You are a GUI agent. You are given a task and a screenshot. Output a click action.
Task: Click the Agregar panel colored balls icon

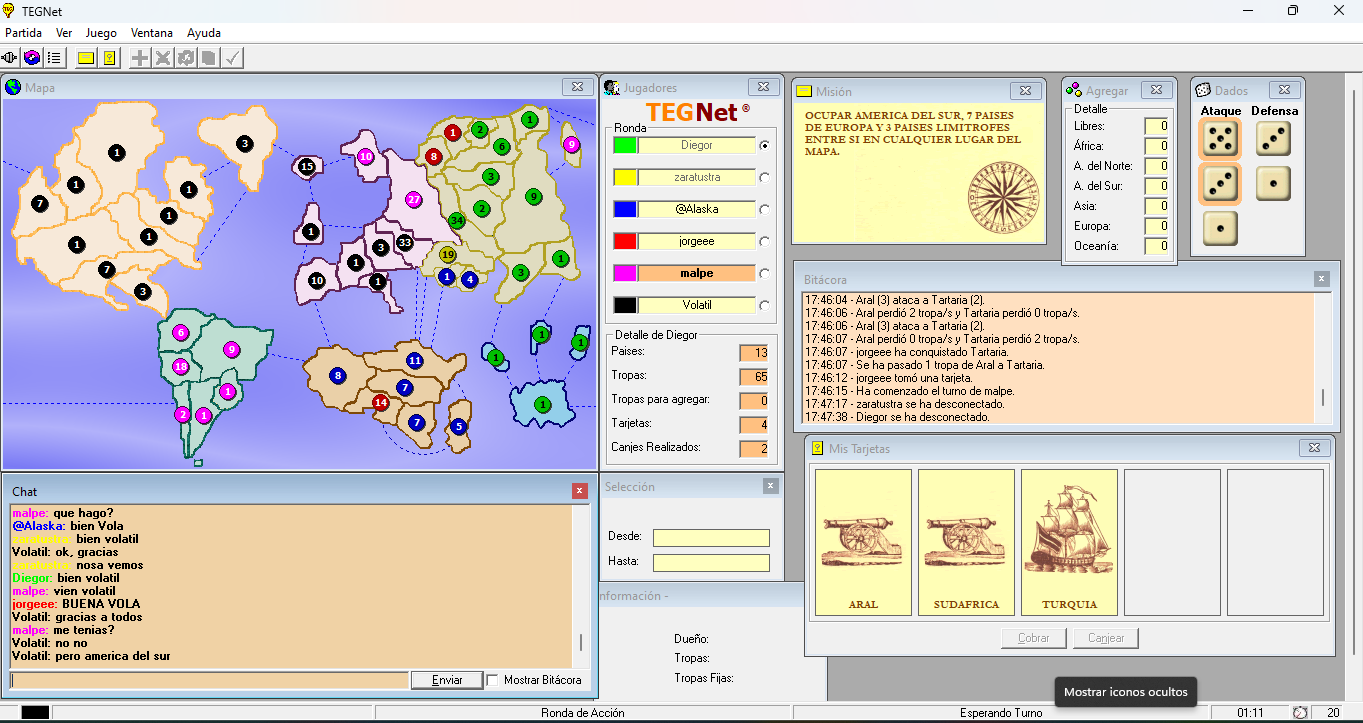(1074, 90)
